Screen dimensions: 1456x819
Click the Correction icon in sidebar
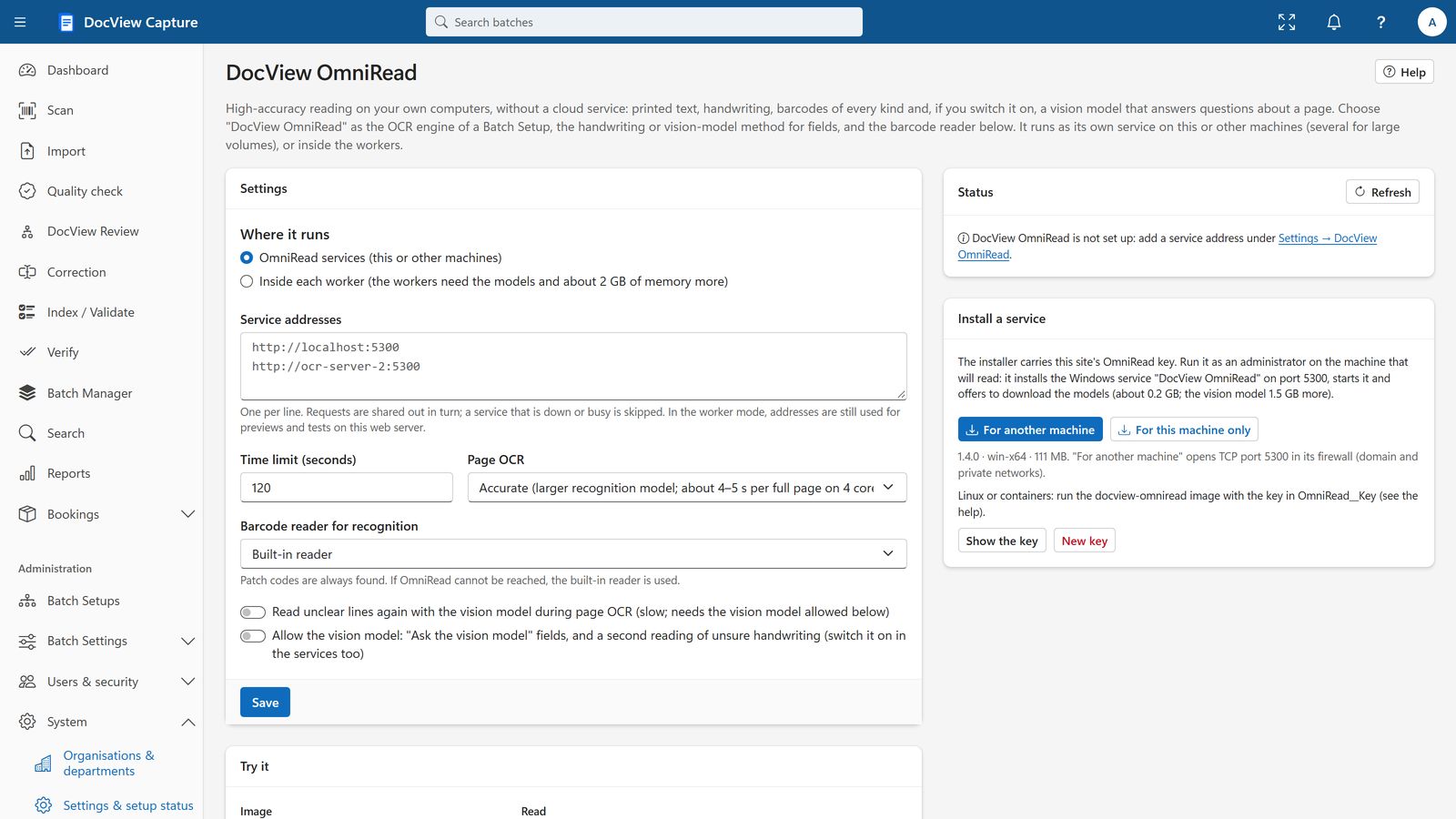click(27, 272)
